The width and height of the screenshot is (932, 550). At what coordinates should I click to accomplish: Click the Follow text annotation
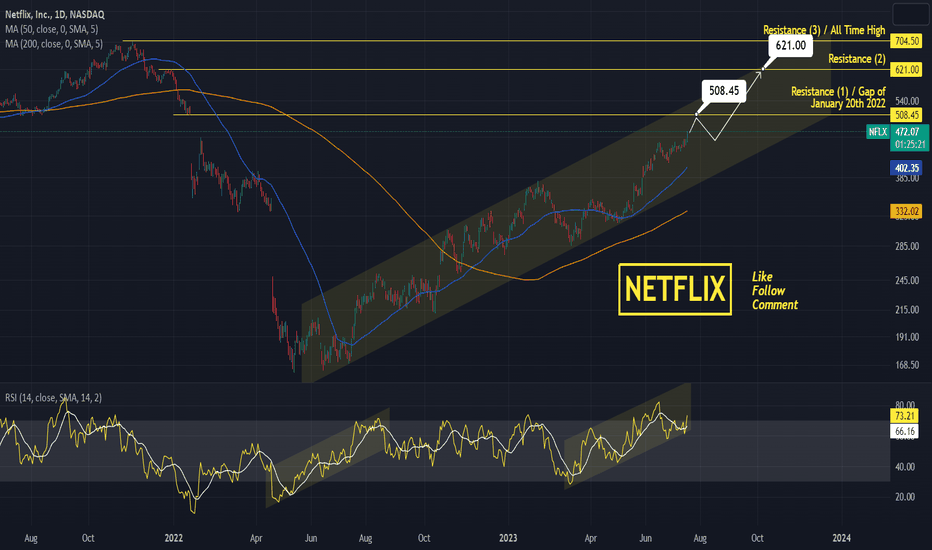point(768,291)
